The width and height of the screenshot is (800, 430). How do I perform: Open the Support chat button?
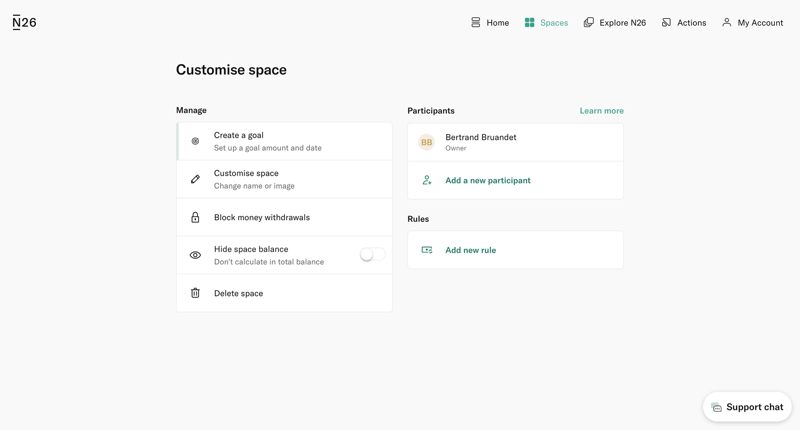[x=747, y=407]
